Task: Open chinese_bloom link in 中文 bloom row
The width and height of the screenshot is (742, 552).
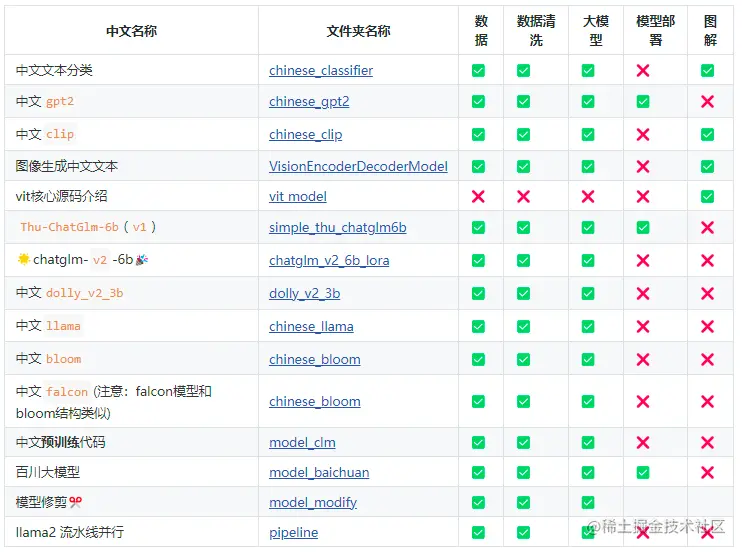Action: [x=315, y=360]
